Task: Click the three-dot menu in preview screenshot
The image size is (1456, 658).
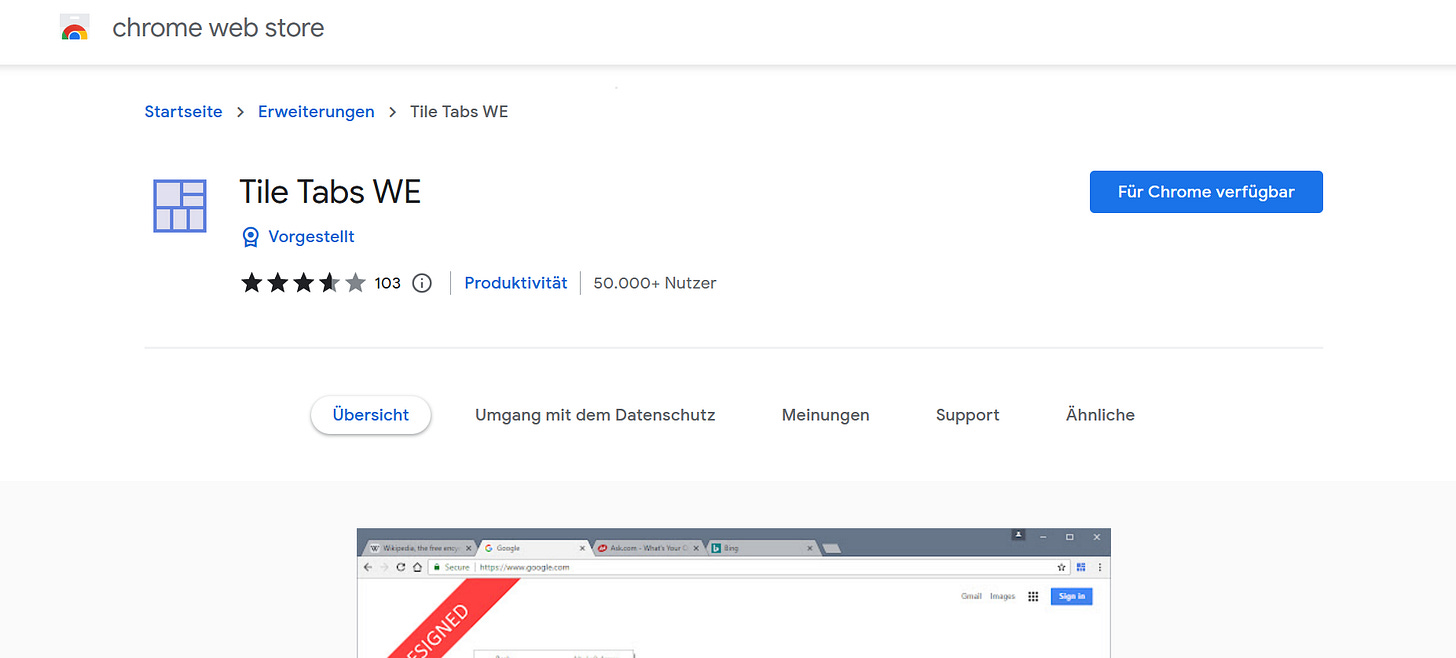Action: click(1100, 567)
